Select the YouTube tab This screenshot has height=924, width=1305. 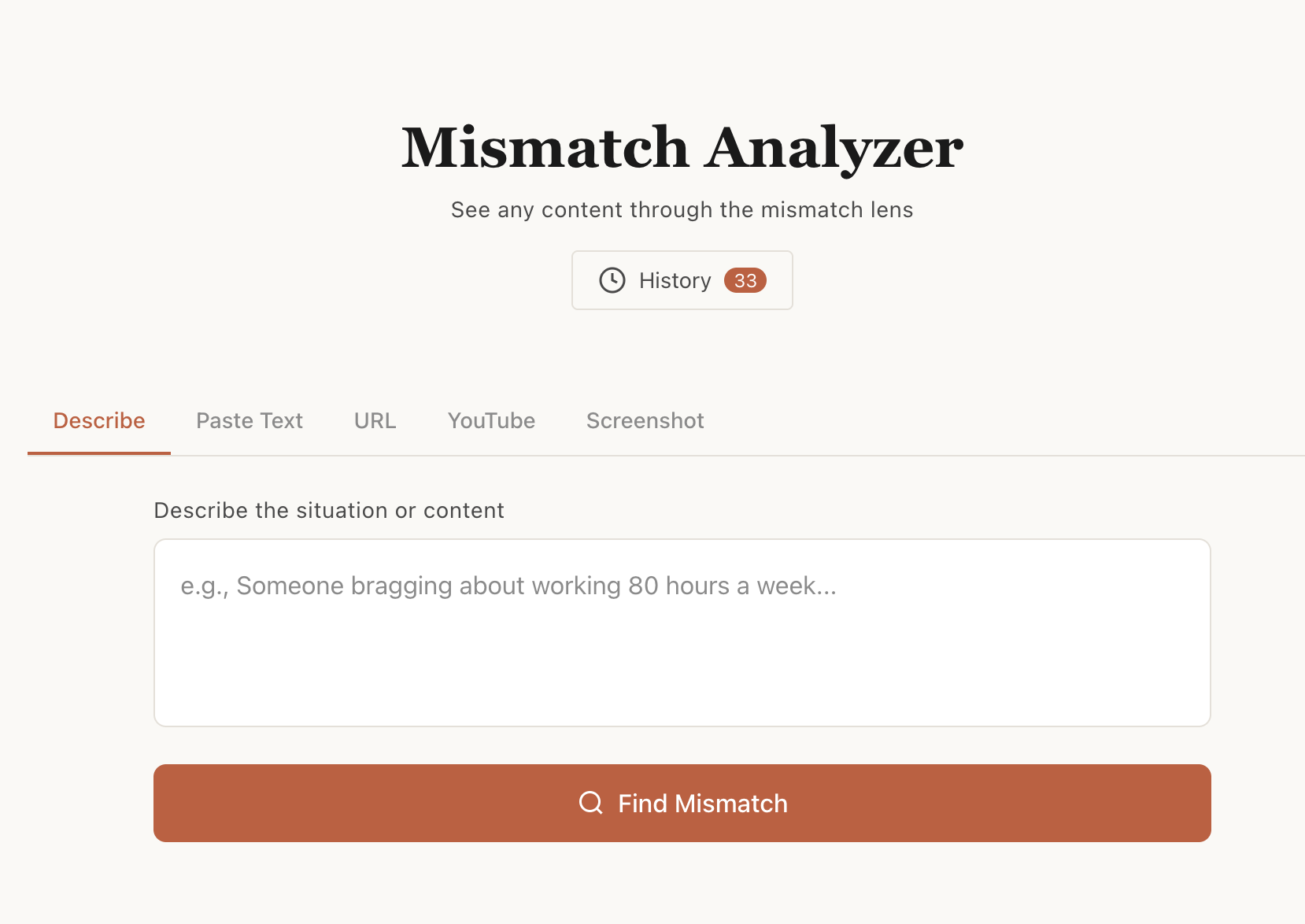pyautogui.click(x=491, y=421)
